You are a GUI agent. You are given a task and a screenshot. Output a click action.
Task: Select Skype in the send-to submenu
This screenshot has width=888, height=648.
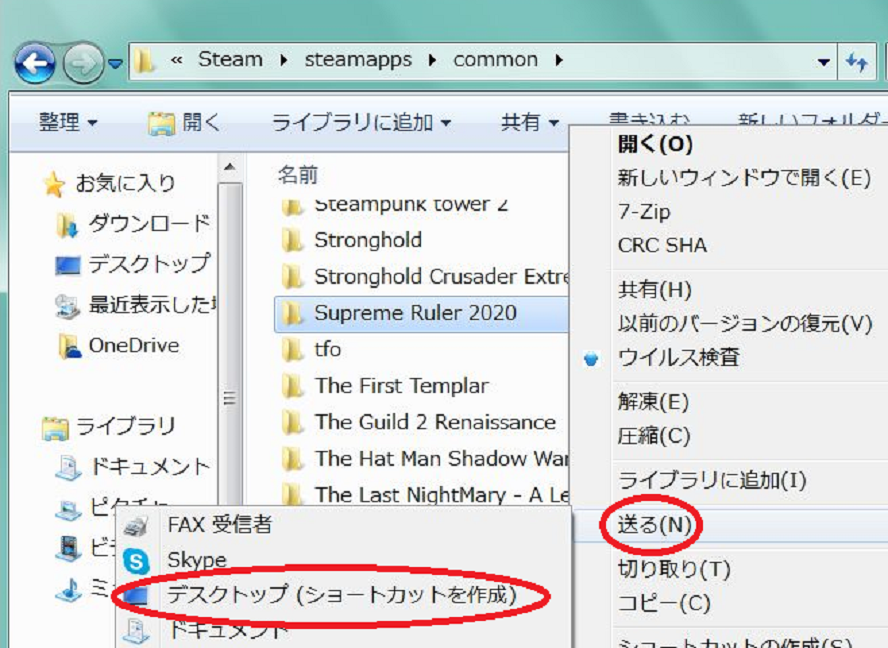[197, 560]
